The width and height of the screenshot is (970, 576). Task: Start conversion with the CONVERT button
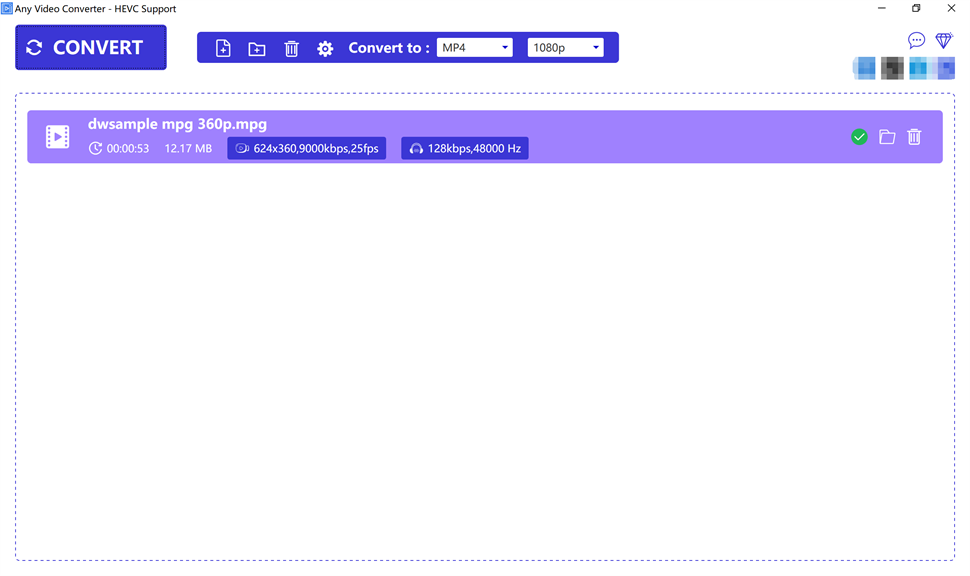point(91,48)
